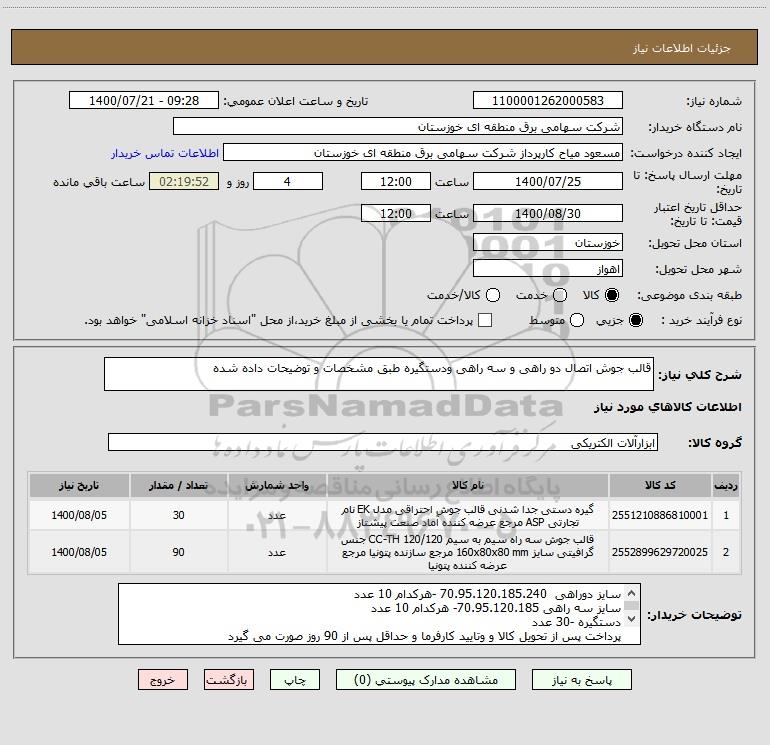Click the واحد شمارش column header
This screenshot has width=770, height=745.
[x=277, y=485]
